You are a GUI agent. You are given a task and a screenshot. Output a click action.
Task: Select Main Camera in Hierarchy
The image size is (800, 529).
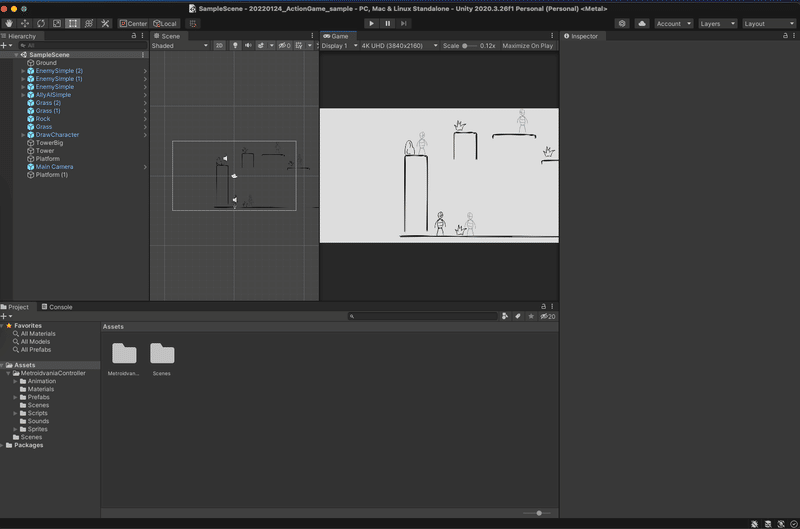54,167
